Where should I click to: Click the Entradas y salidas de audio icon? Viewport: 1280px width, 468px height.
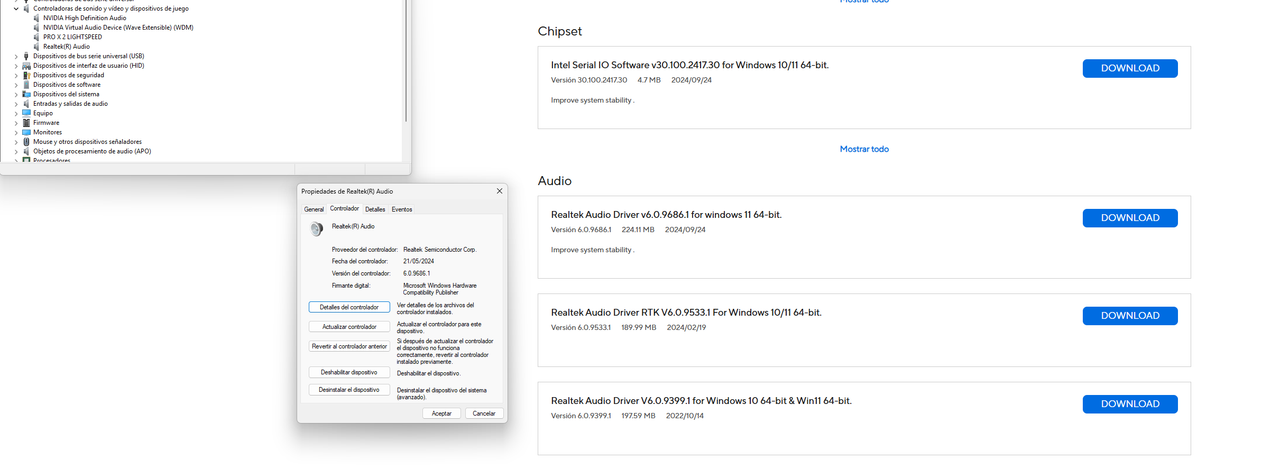tap(26, 104)
